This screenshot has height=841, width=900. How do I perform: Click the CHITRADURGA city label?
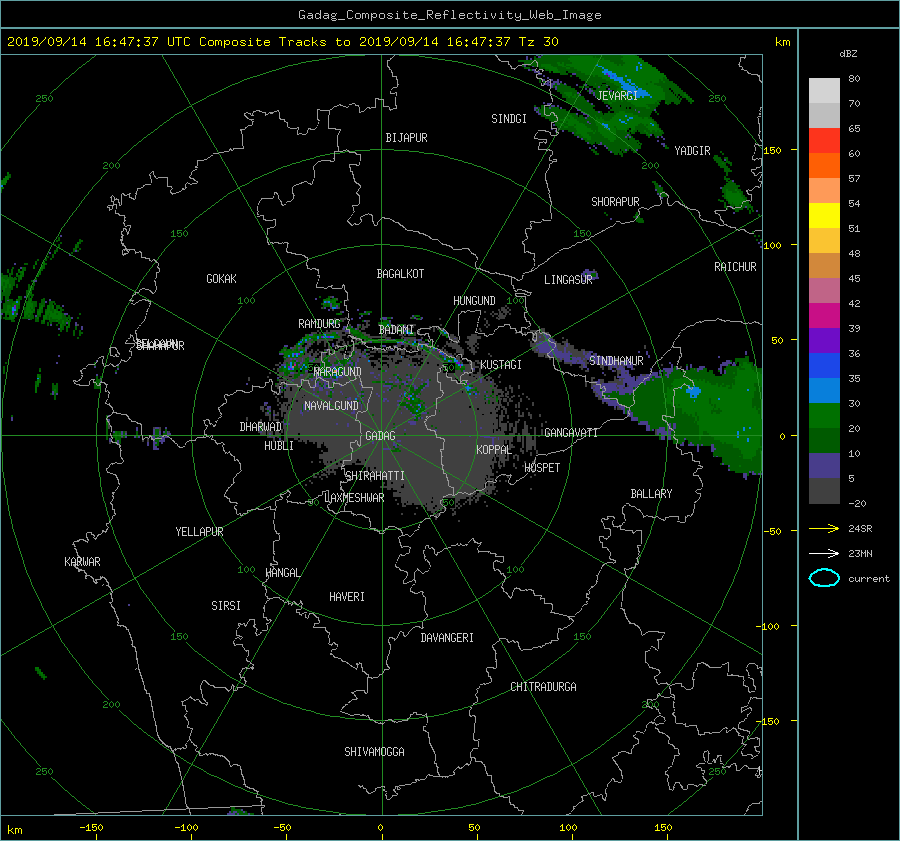(544, 687)
